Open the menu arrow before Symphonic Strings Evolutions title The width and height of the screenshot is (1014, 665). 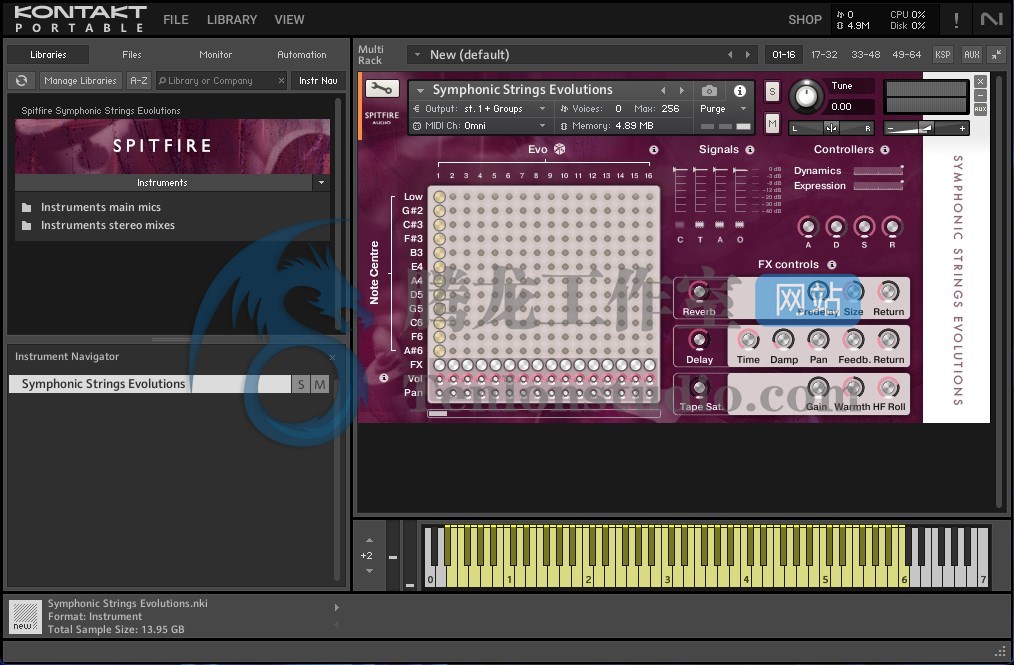420,90
